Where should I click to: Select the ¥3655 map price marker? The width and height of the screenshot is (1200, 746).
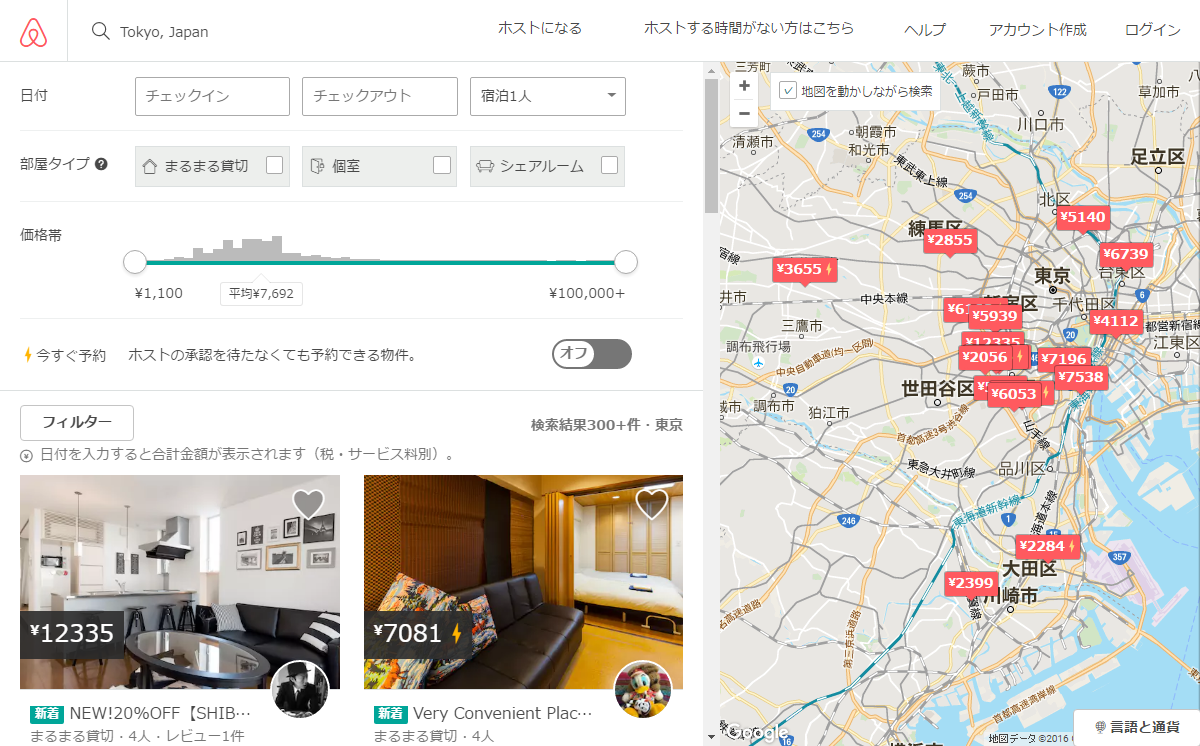(805, 269)
